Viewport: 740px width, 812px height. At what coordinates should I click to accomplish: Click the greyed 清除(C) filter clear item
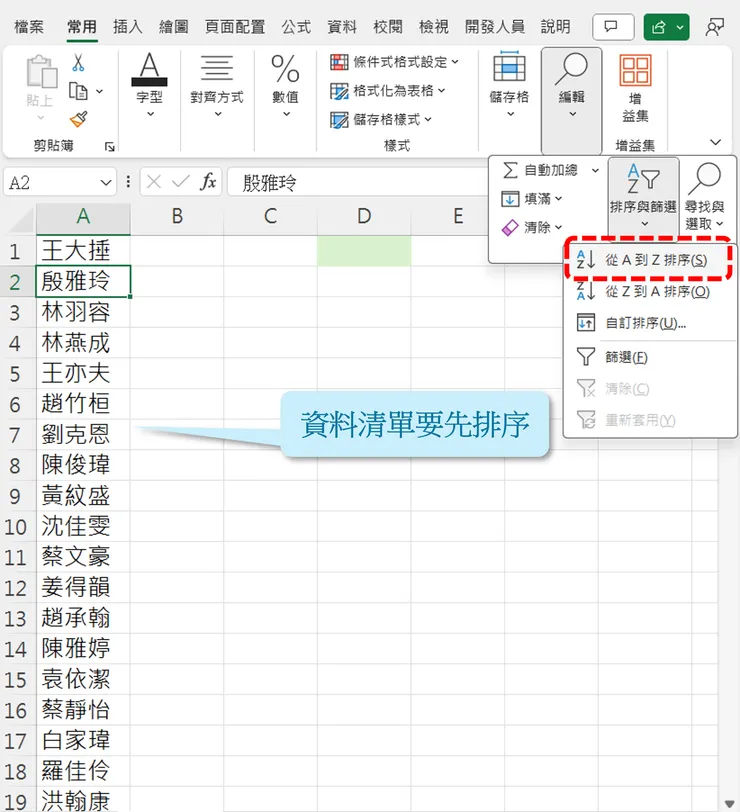[649, 388]
